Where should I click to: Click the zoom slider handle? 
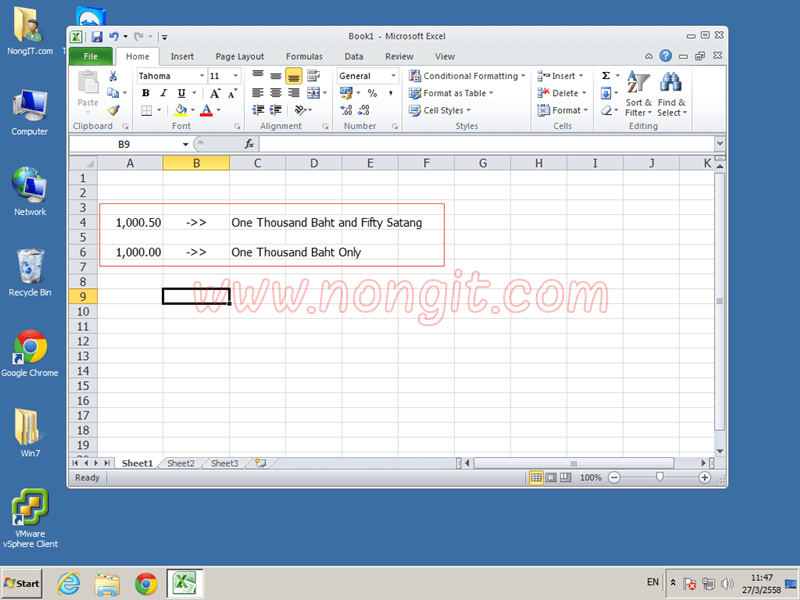660,478
